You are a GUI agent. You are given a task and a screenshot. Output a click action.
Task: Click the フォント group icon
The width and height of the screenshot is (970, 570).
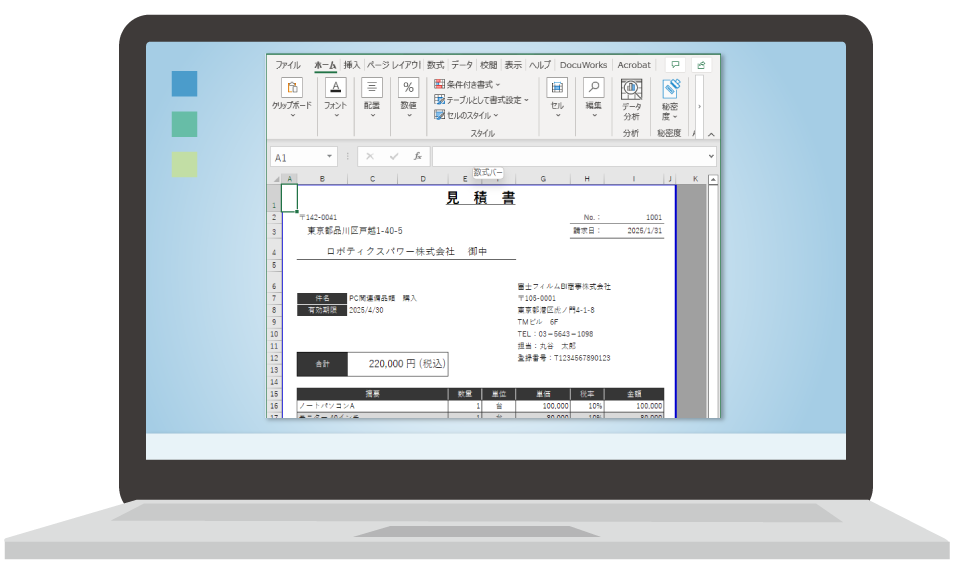point(335,88)
